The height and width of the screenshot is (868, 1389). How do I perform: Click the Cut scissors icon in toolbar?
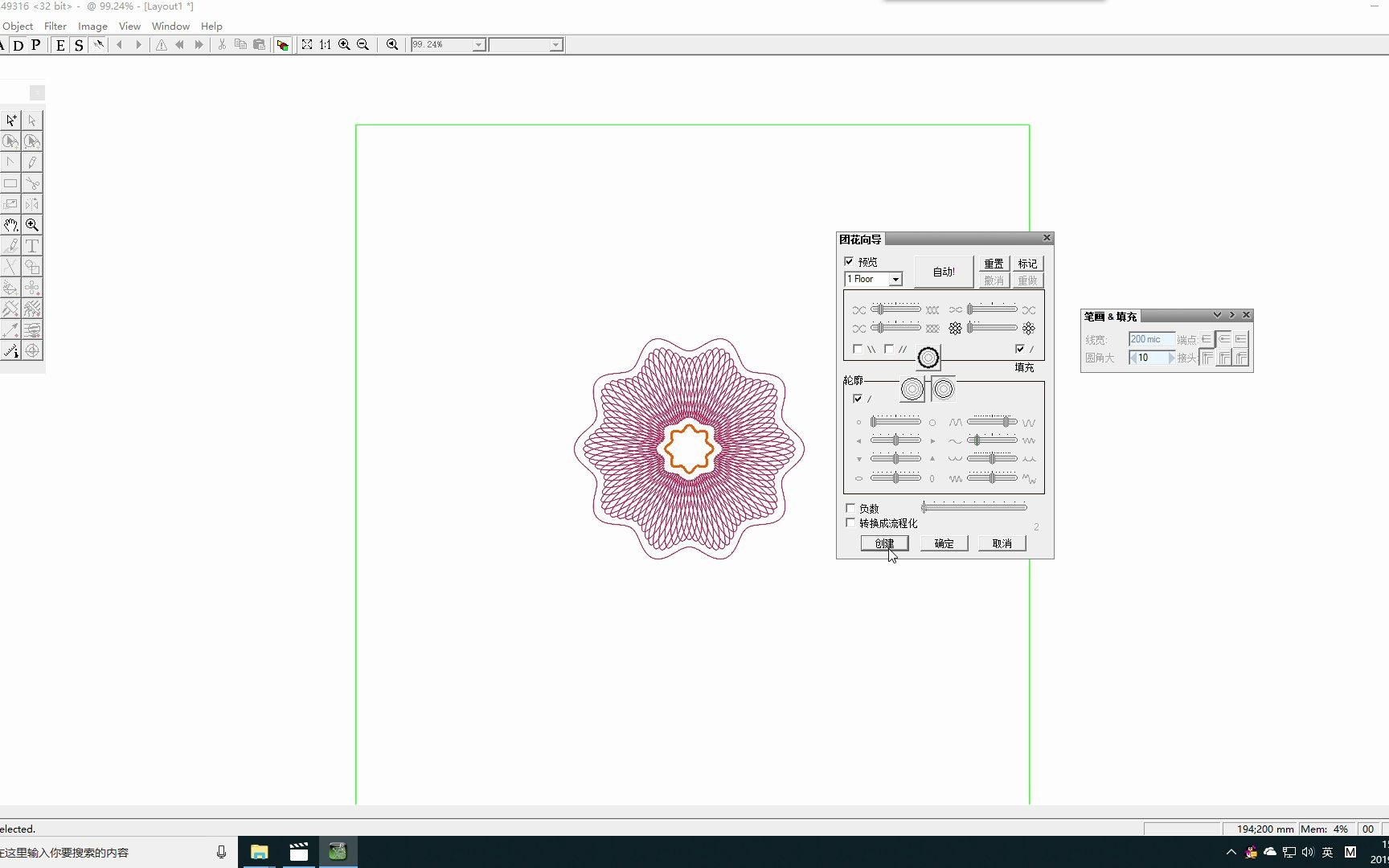pyautogui.click(x=222, y=45)
